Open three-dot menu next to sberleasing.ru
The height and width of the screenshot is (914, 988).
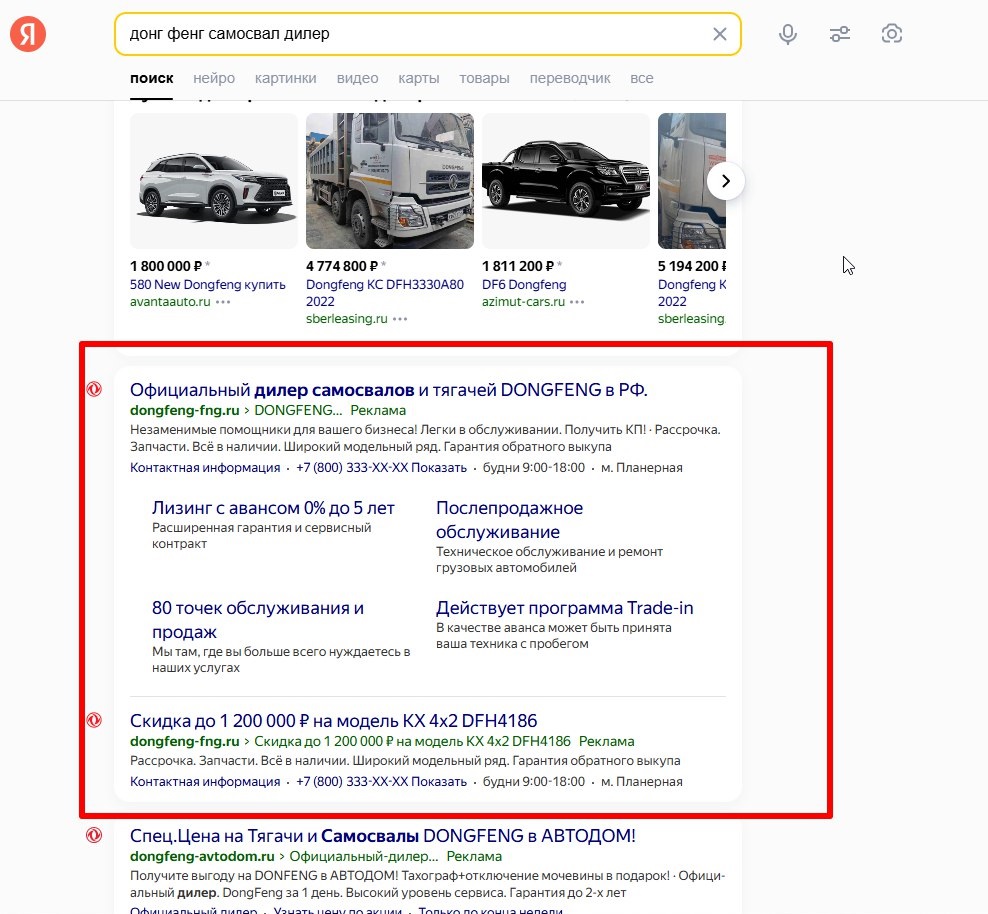point(400,319)
